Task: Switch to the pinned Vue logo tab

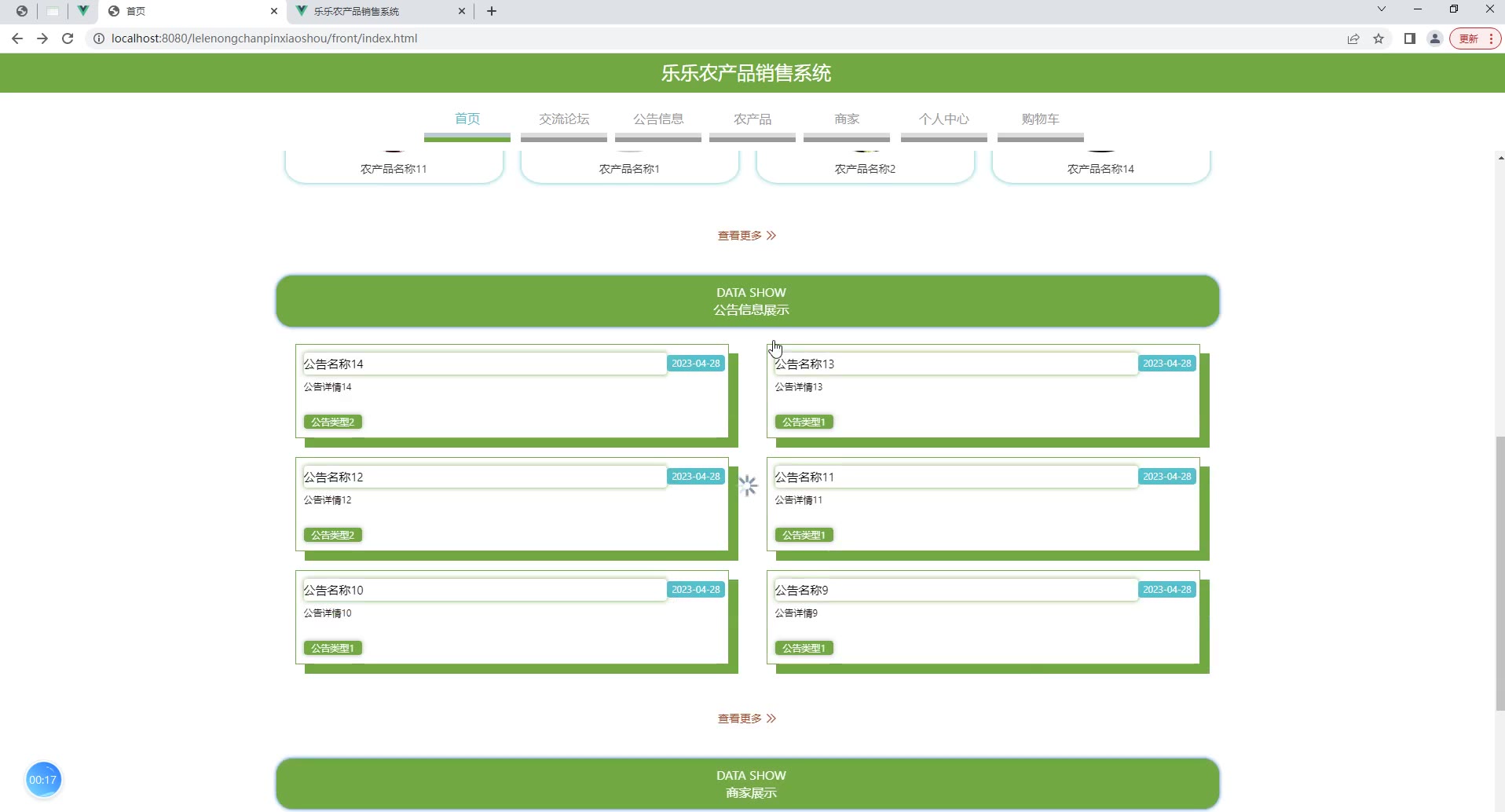Action: coord(82,11)
